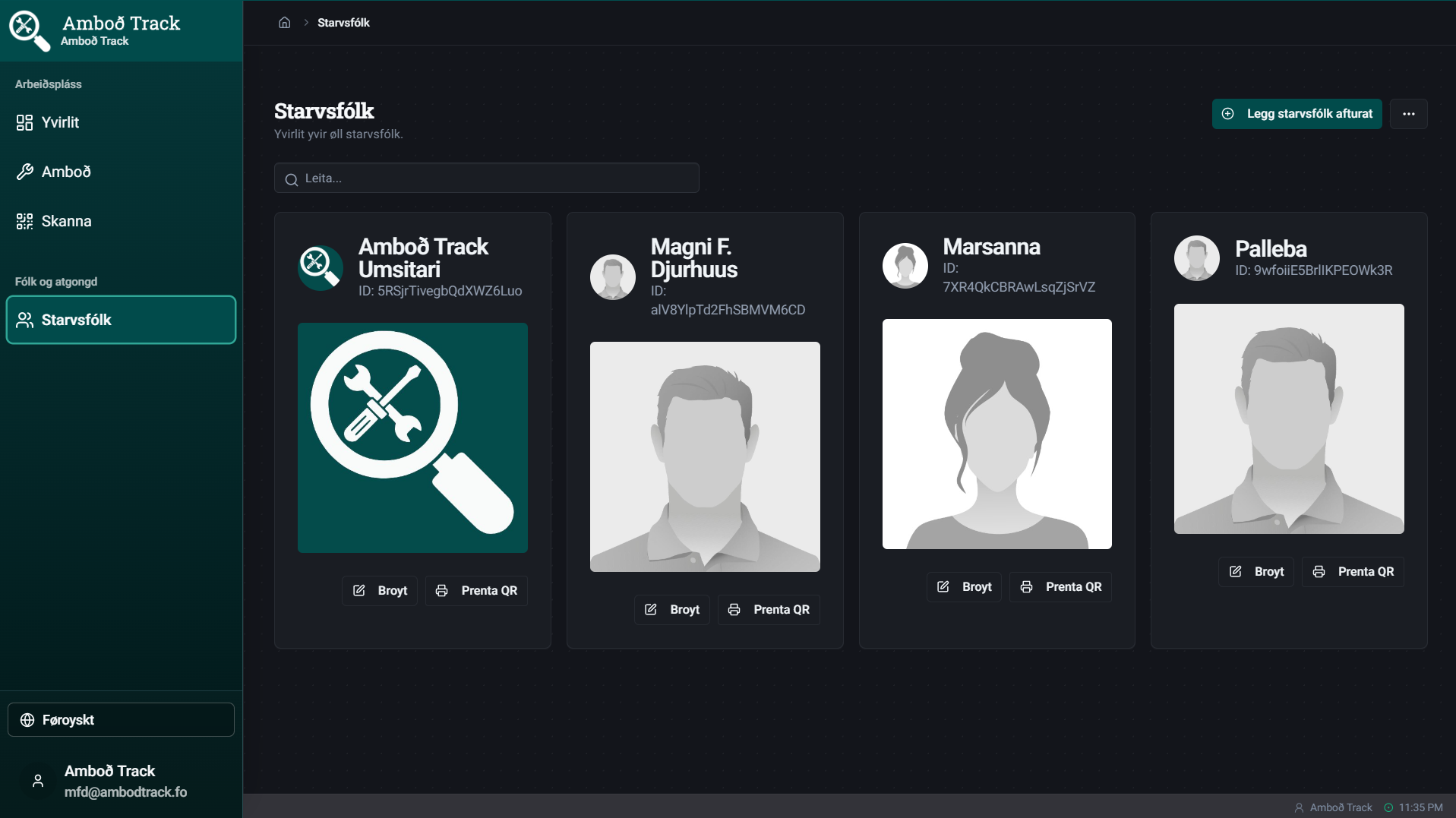Click the Magni F. Djurhuus name heading

694,258
